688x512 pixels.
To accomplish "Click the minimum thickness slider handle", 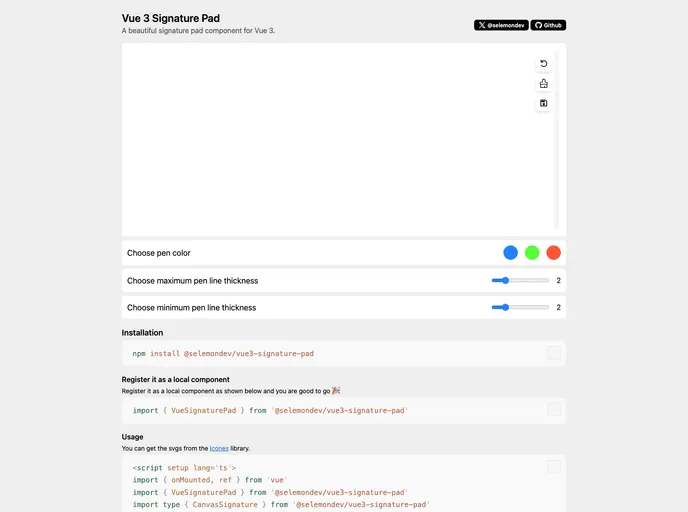I will [505, 307].
